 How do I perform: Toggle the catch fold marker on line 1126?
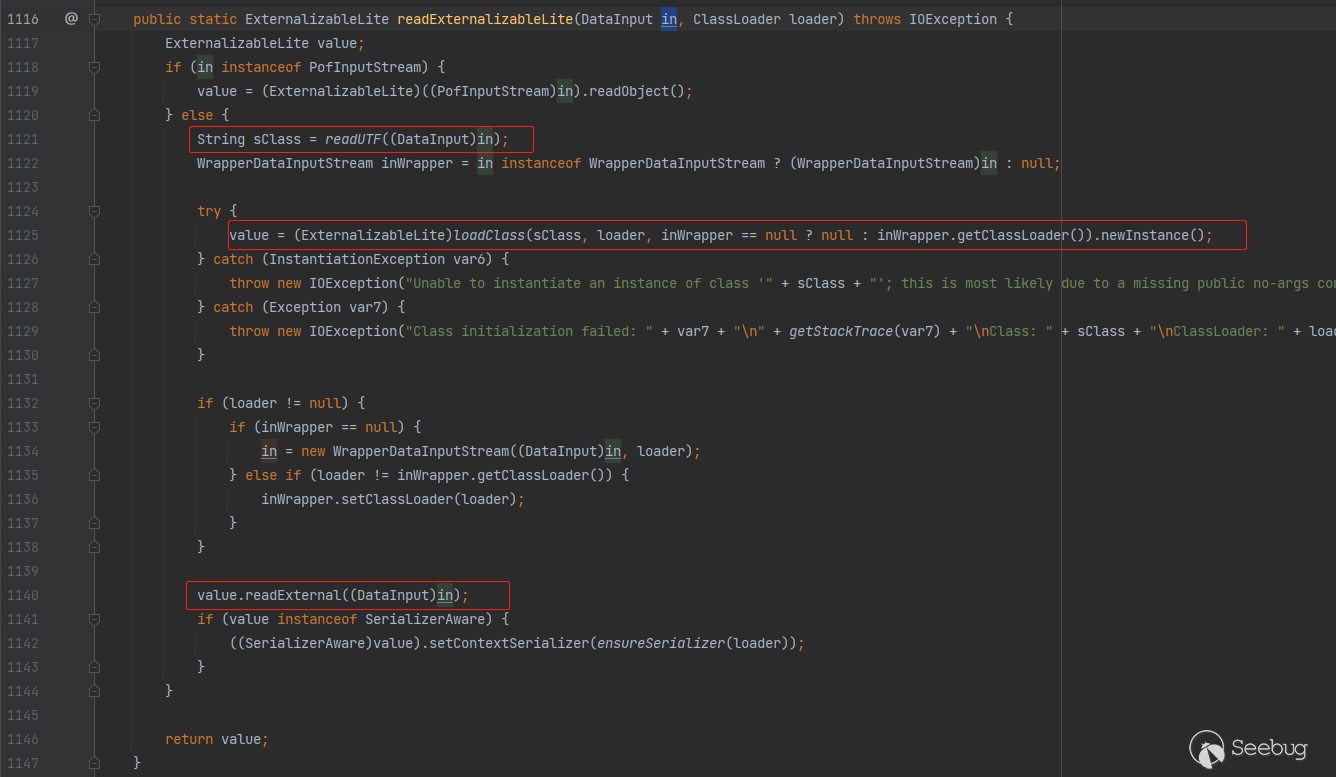(x=94, y=259)
